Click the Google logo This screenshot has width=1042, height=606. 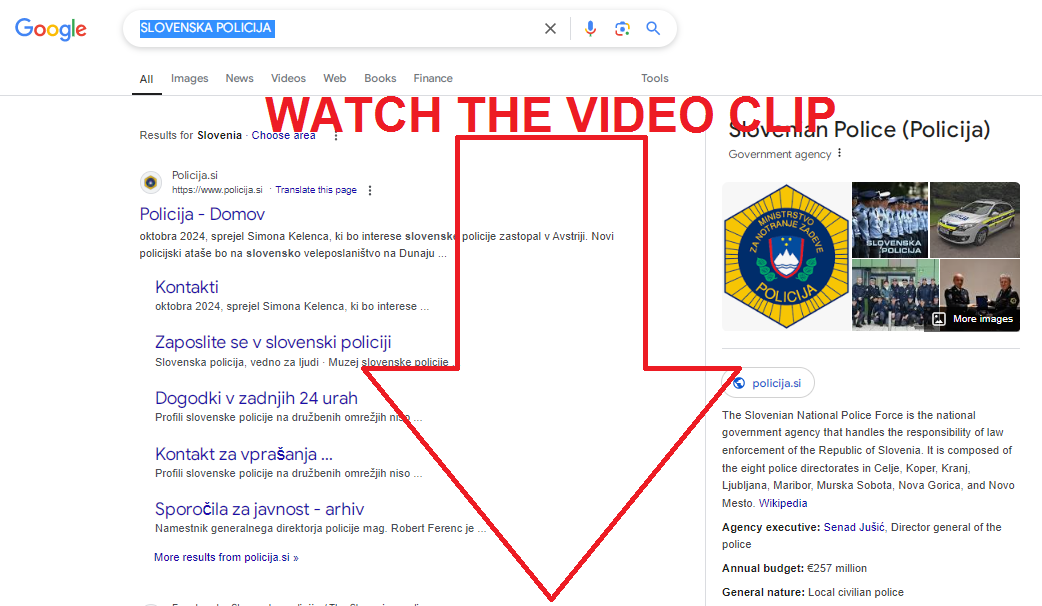point(51,29)
